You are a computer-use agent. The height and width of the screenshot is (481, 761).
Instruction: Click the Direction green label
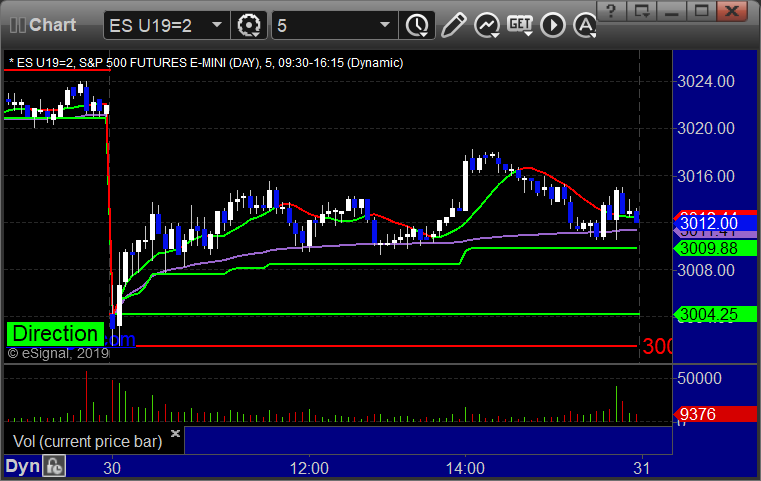(55, 334)
